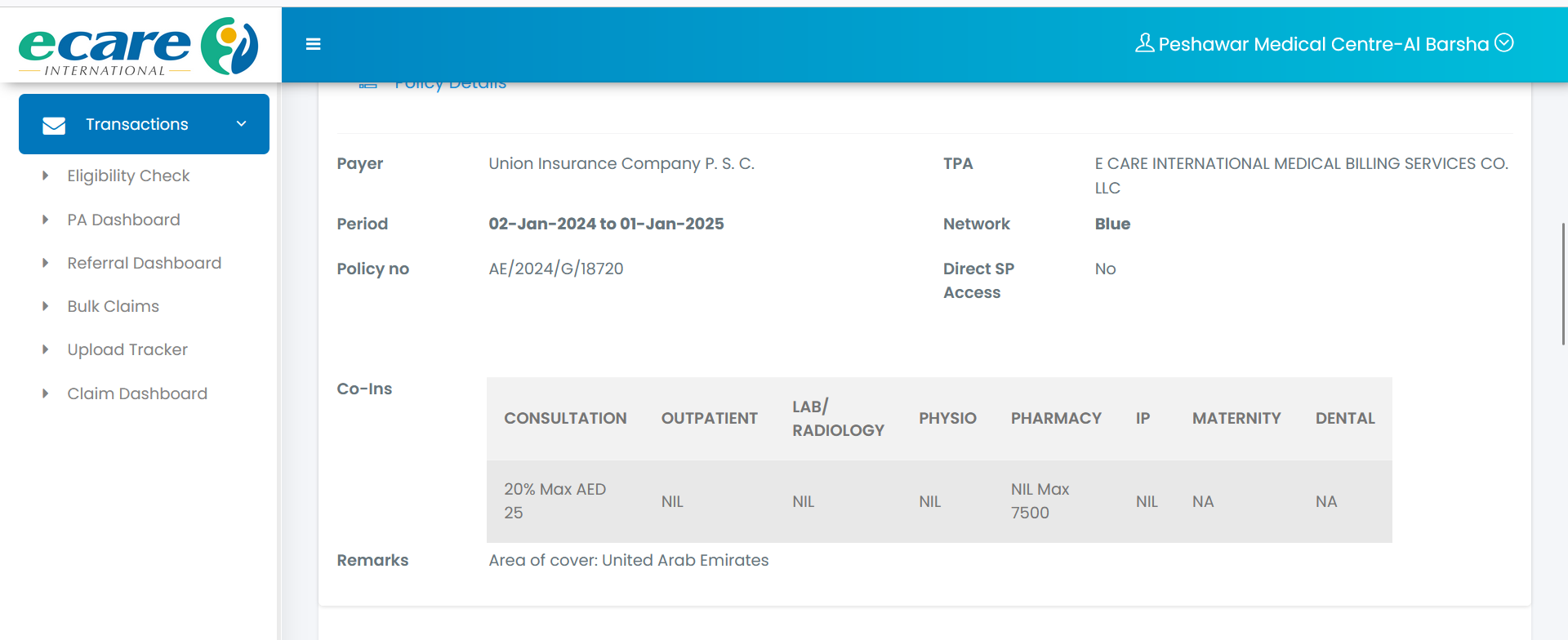The width and height of the screenshot is (1568, 640).
Task: Click the arrow bullet beside Bulk Claims
Action: click(x=46, y=306)
